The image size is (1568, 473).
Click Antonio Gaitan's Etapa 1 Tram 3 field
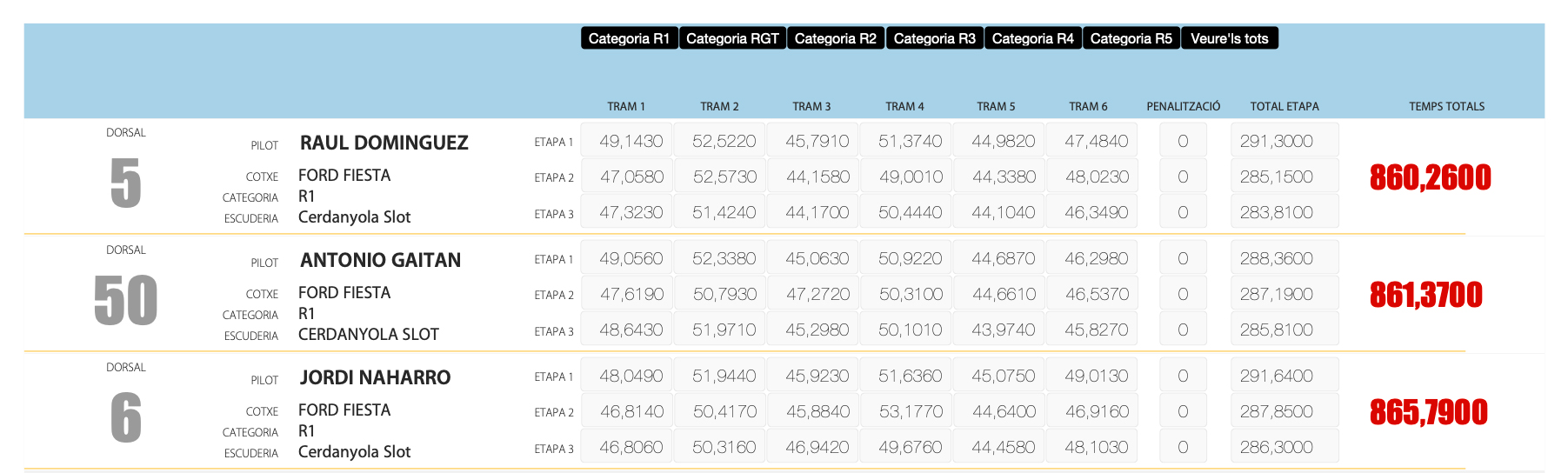(817, 258)
